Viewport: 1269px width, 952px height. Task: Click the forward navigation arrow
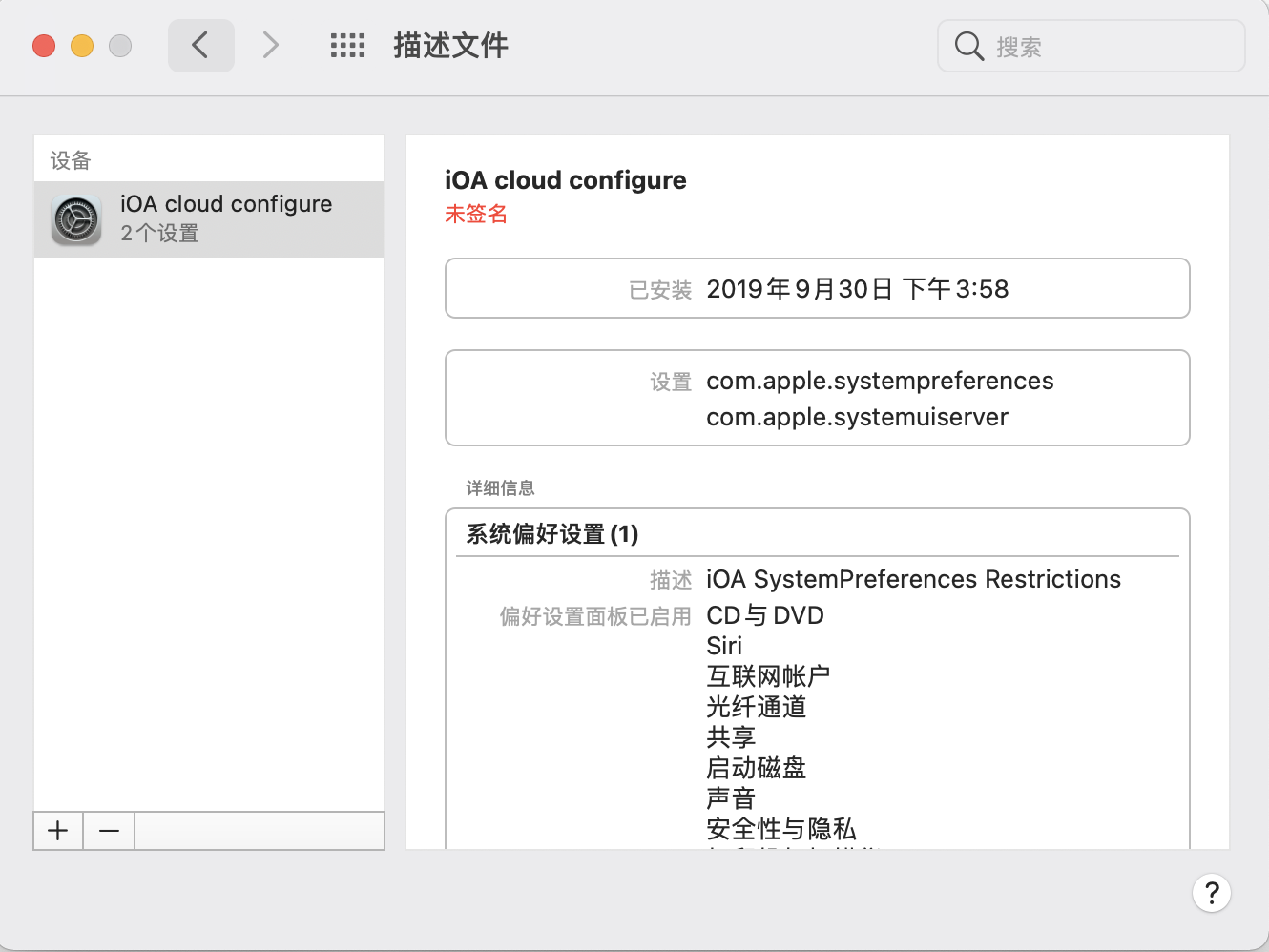(271, 45)
